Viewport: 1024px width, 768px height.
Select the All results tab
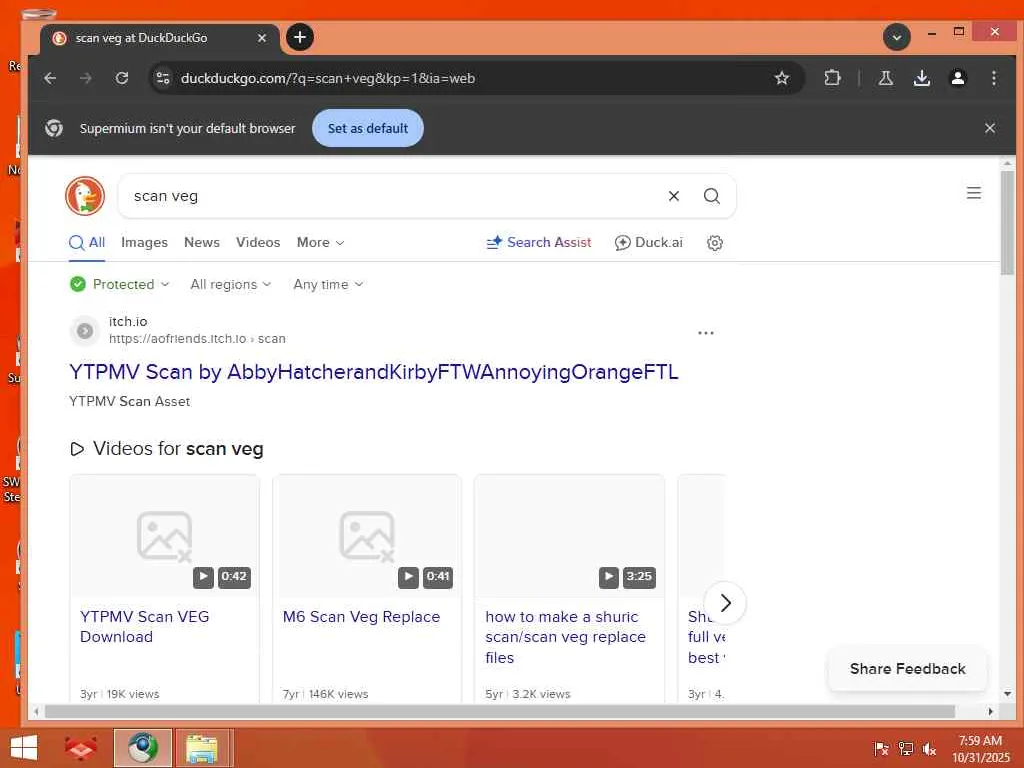point(87,243)
